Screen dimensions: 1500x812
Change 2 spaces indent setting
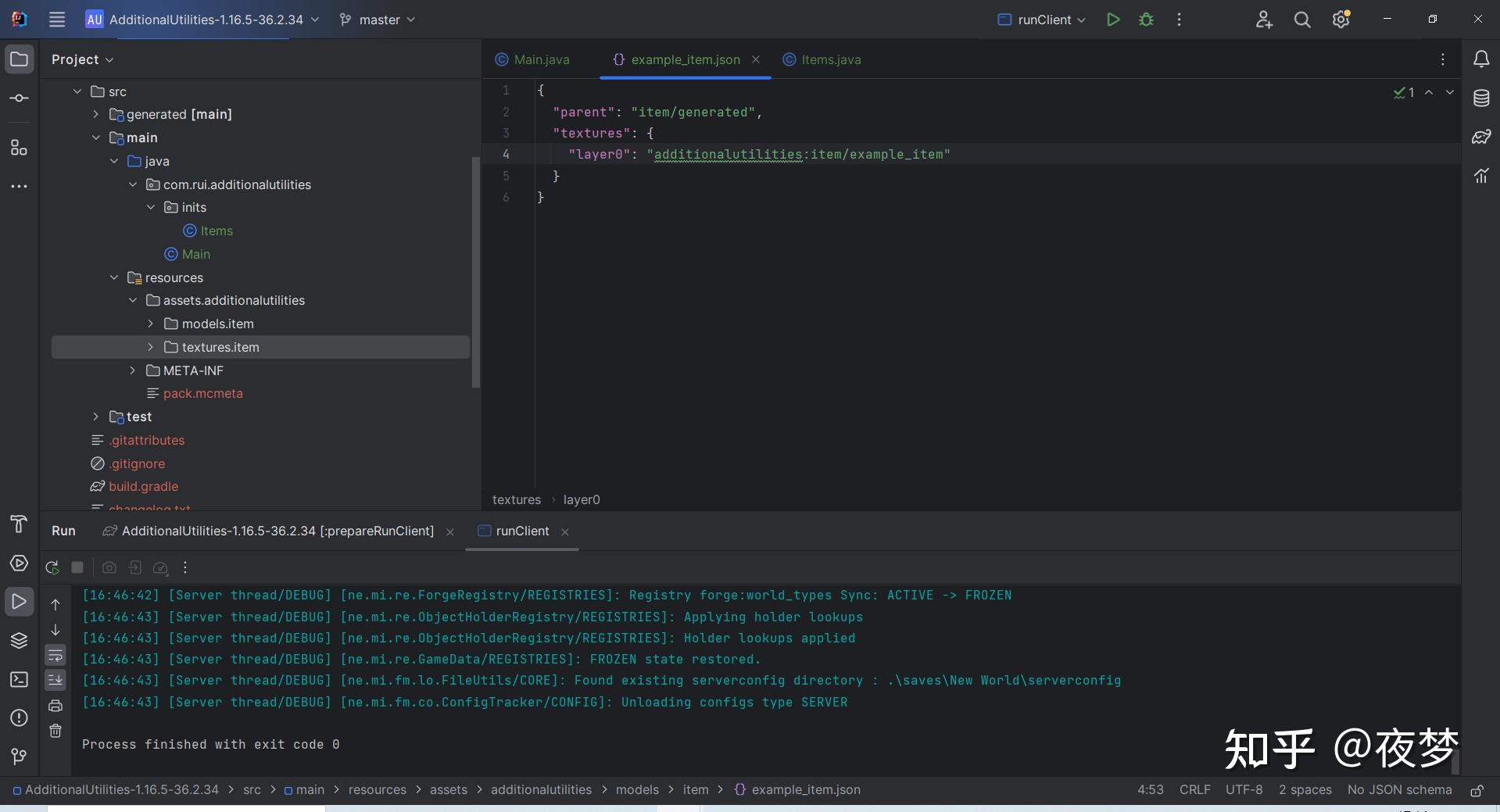point(1305,790)
